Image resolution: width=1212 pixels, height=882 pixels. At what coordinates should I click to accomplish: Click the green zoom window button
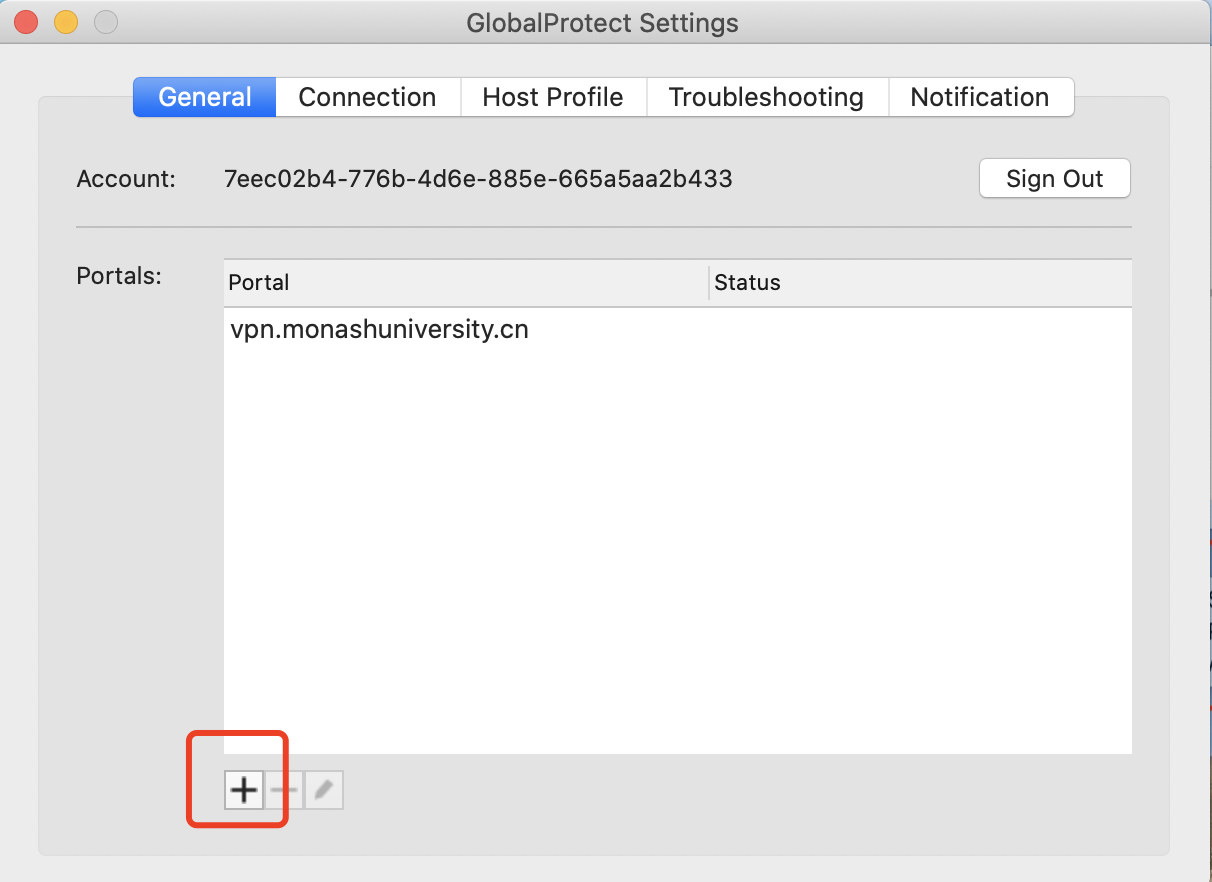click(104, 21)
